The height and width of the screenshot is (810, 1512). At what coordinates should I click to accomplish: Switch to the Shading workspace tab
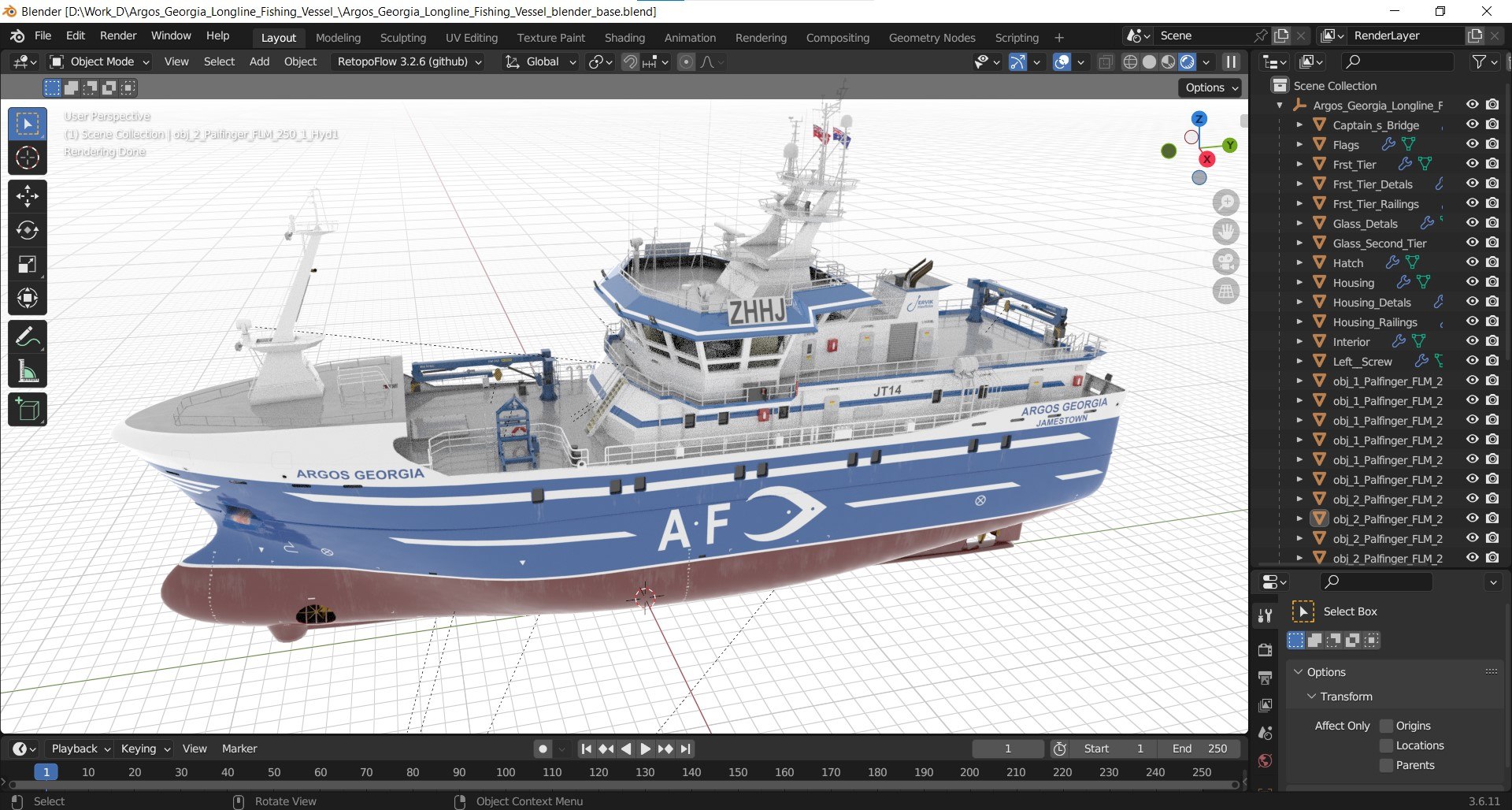point(624,37)
